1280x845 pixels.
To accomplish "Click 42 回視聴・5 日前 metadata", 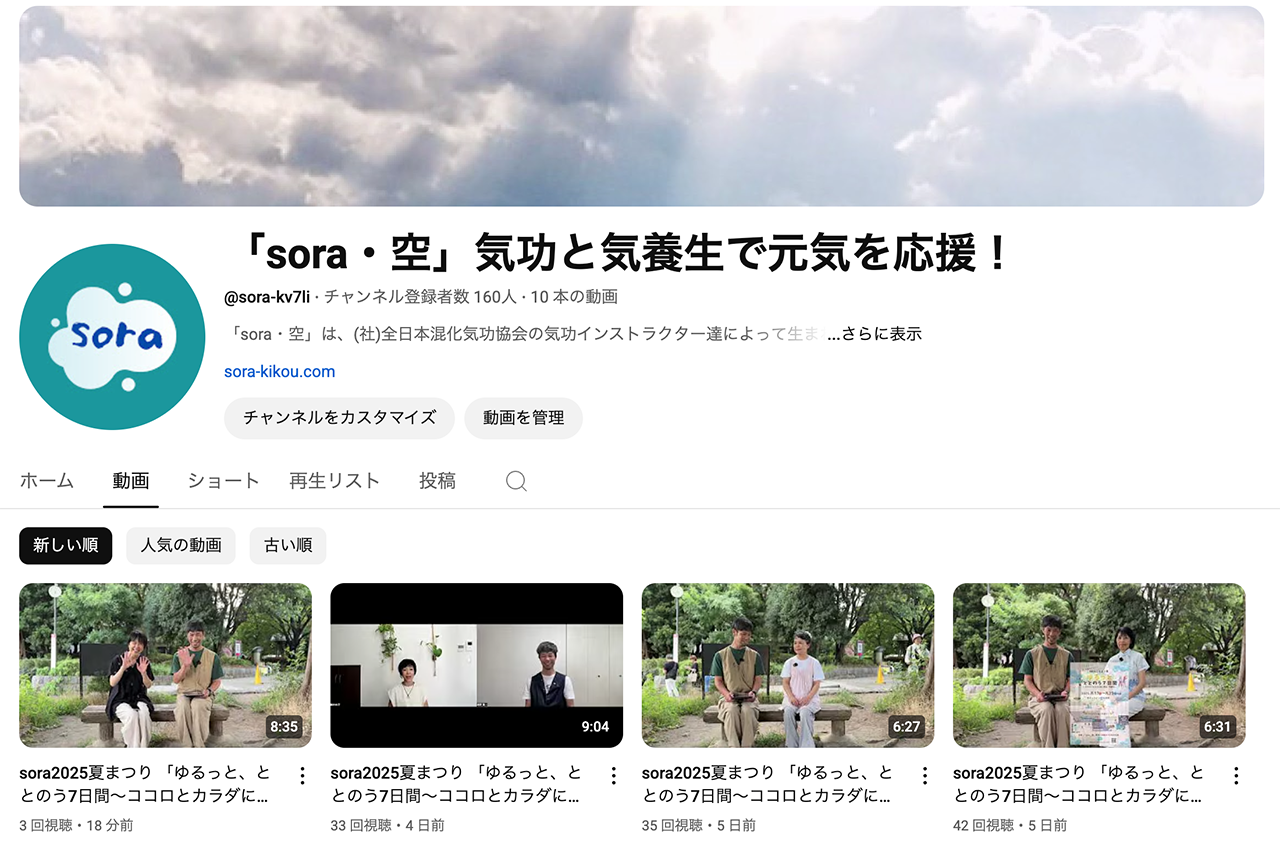I will coord(1010,825).
